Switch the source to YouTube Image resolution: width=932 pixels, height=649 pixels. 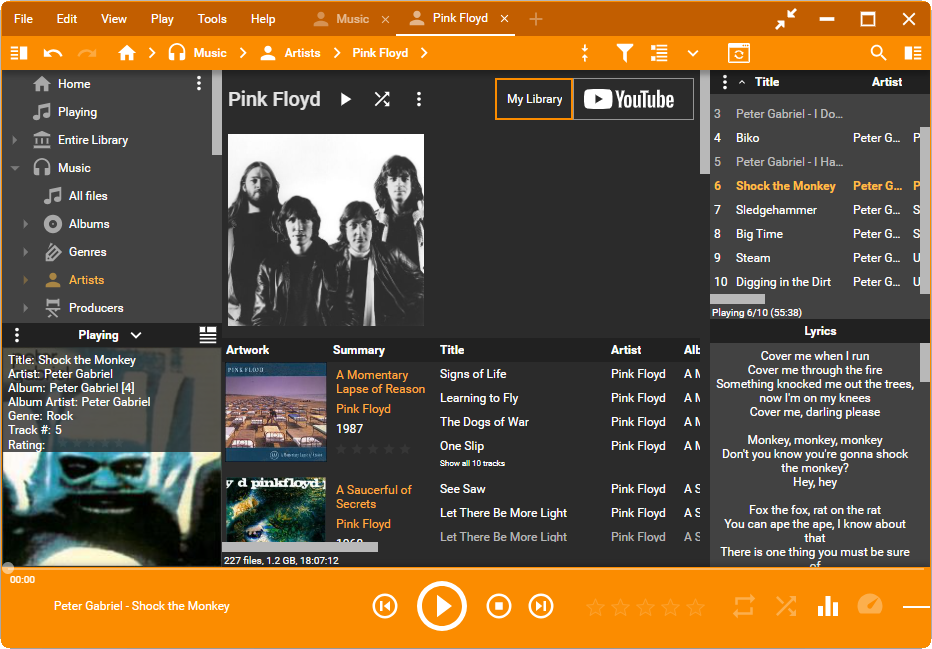[x=632, y=99]
